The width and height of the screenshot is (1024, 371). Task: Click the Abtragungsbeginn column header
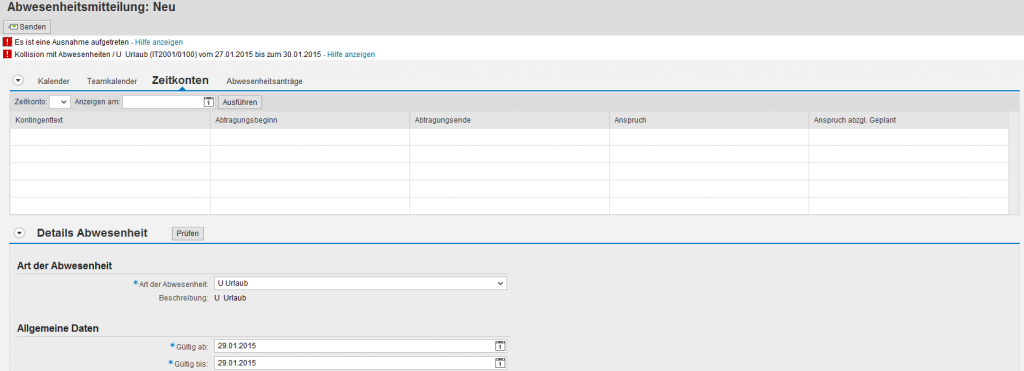tap(310, 120)
